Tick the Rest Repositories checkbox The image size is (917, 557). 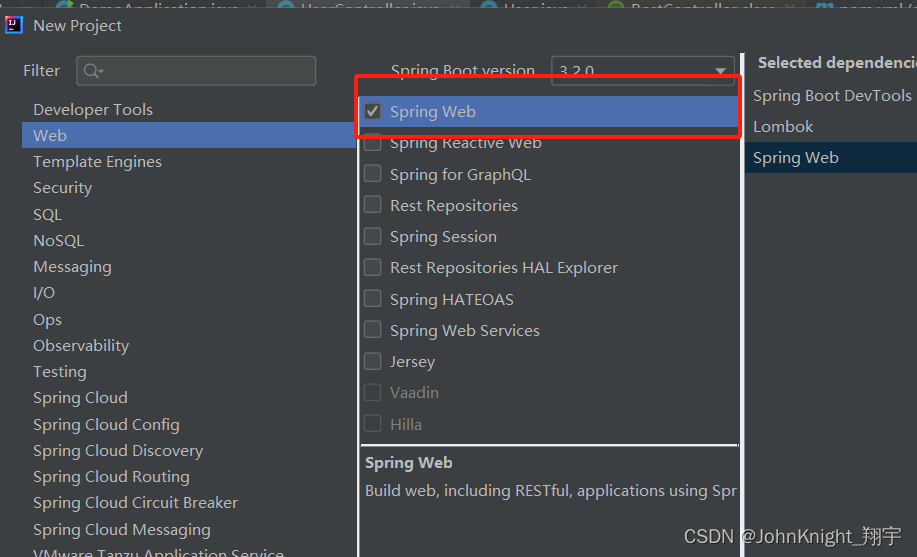[x=373, y=205]
